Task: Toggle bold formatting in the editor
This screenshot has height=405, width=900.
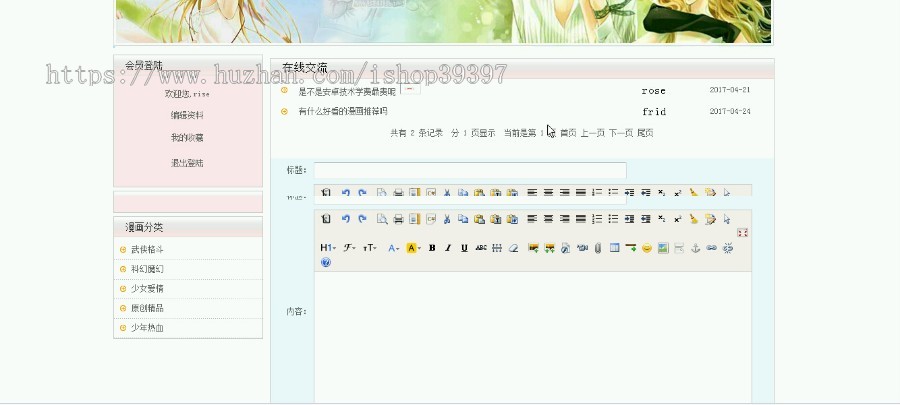Action: [x=432, y=248]
